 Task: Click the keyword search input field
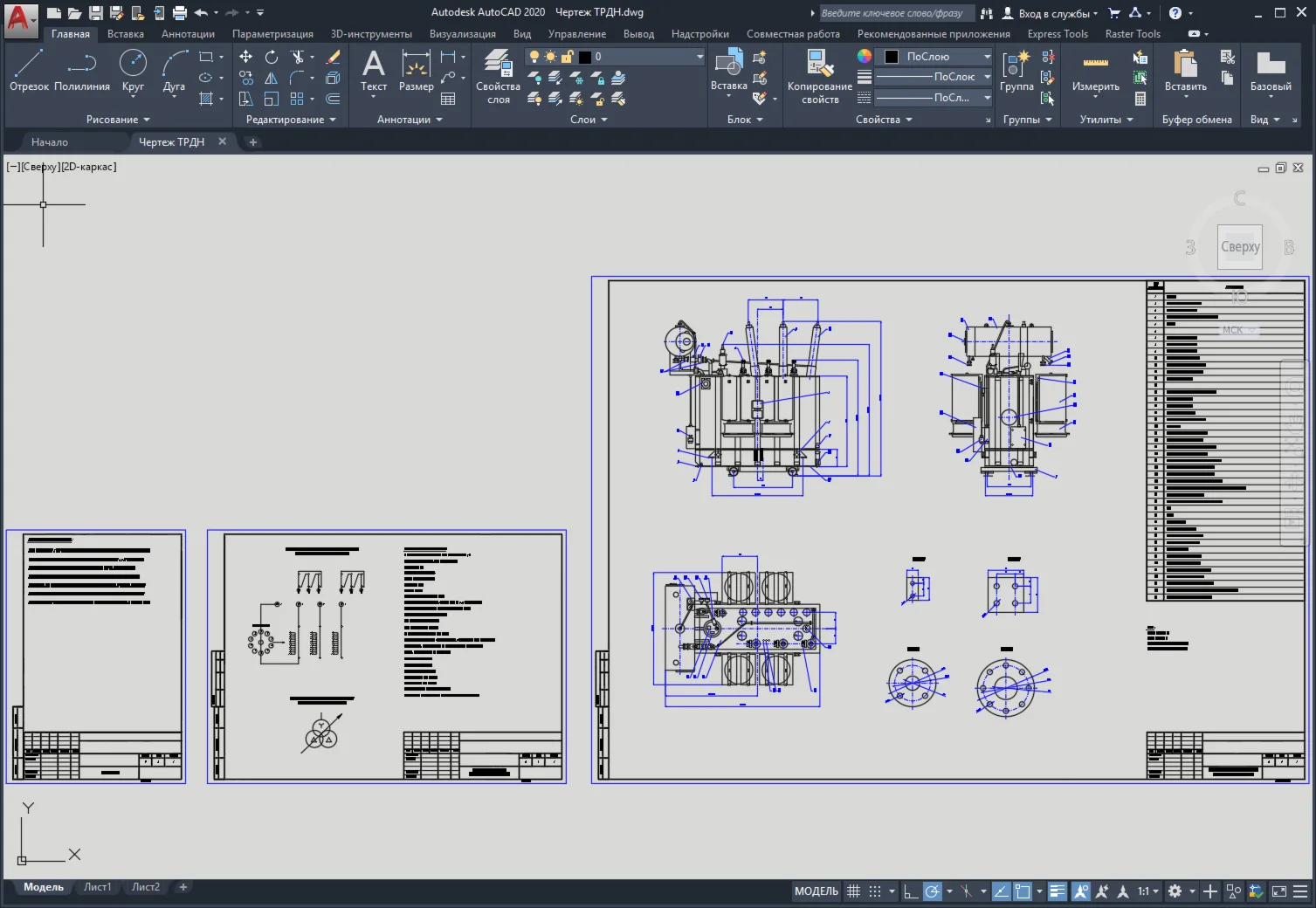pos(896,13)
